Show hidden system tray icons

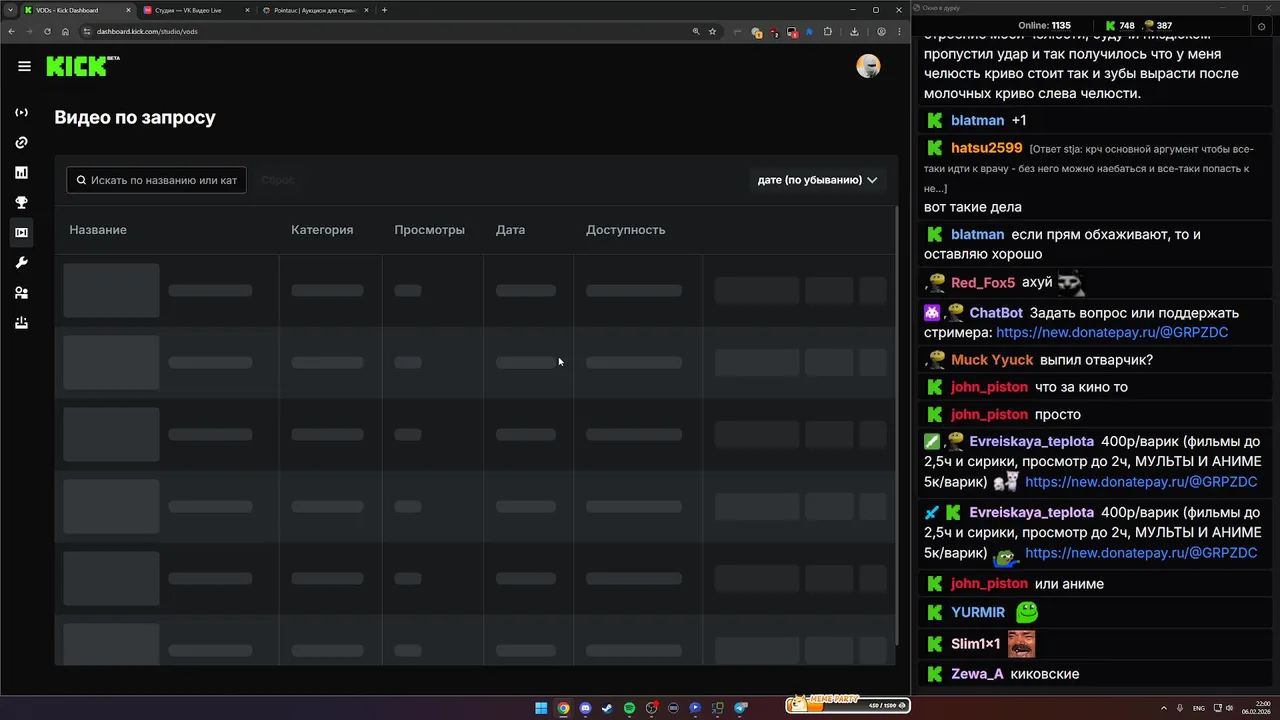pos(1164,708)
